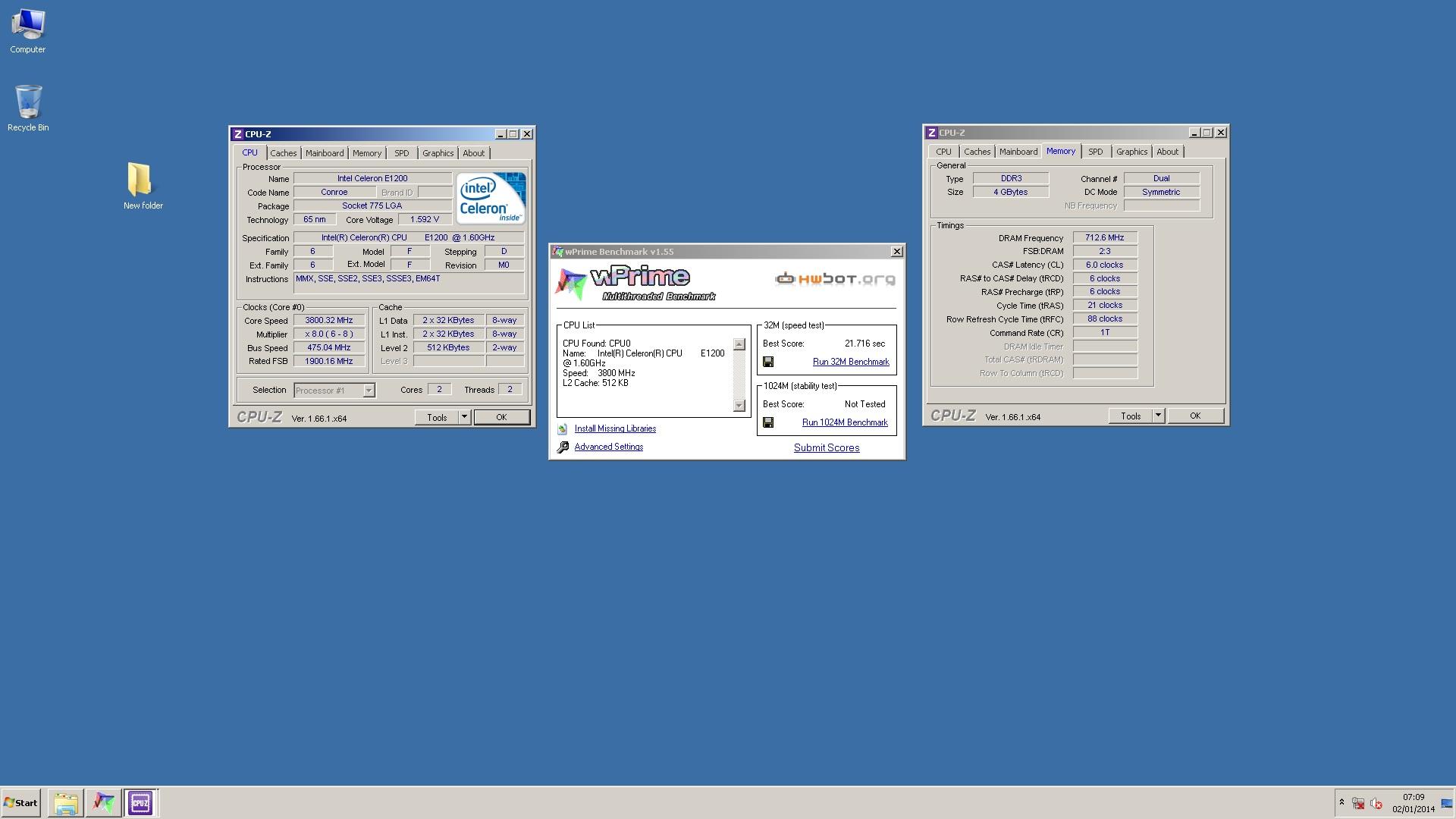1456x819 pixels.
Task: Click the save icon beside Run 1024M Benchmark
Action: point(768,423)
